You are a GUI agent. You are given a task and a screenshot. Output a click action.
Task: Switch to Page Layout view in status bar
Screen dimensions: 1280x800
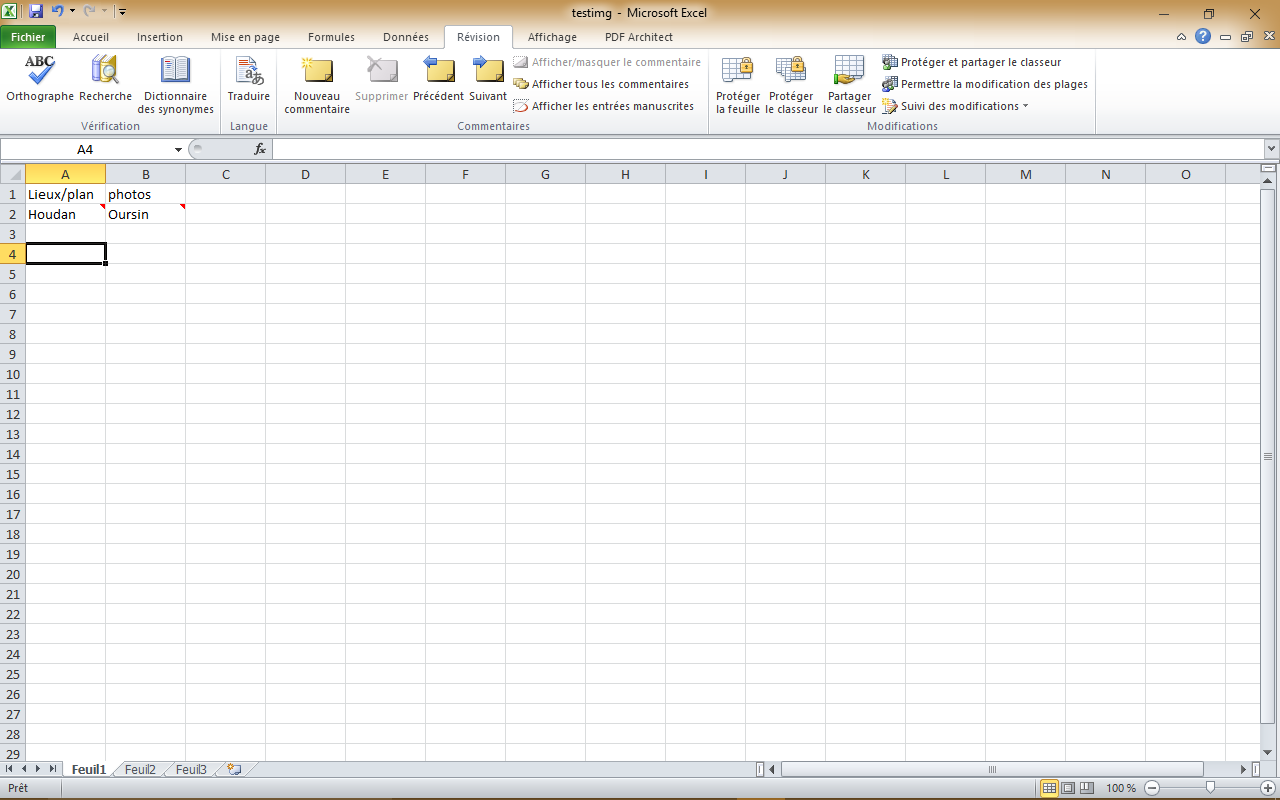[1068, 788]
